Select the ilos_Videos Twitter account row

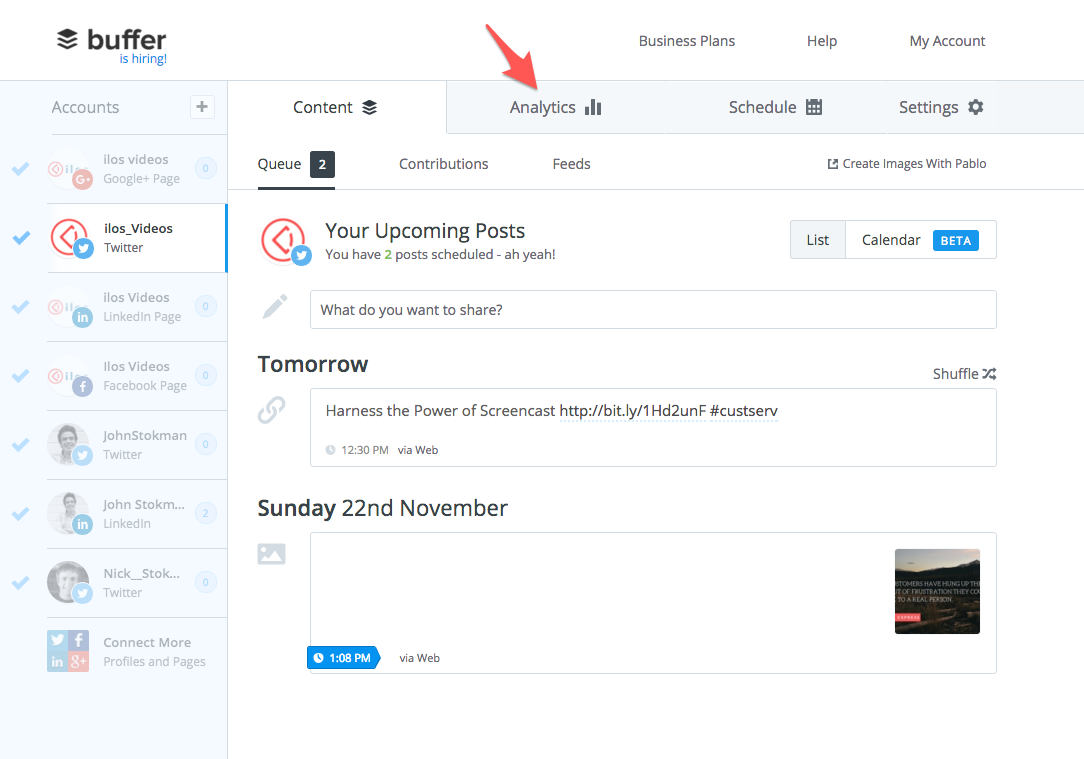pos(137,238)
